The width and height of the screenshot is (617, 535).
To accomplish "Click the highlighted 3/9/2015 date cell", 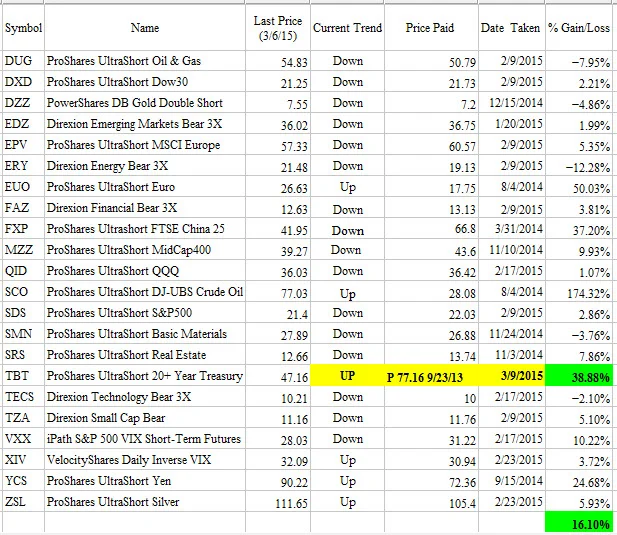I will pyautogui.click(x=512, y=375).
